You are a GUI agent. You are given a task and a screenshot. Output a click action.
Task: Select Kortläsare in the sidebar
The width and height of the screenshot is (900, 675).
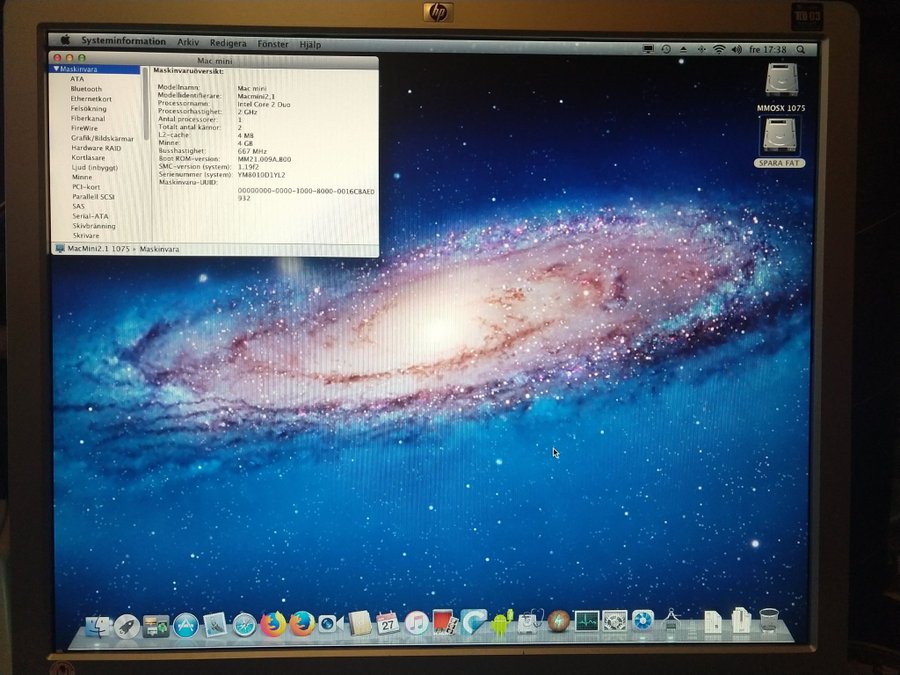(88, 157)
